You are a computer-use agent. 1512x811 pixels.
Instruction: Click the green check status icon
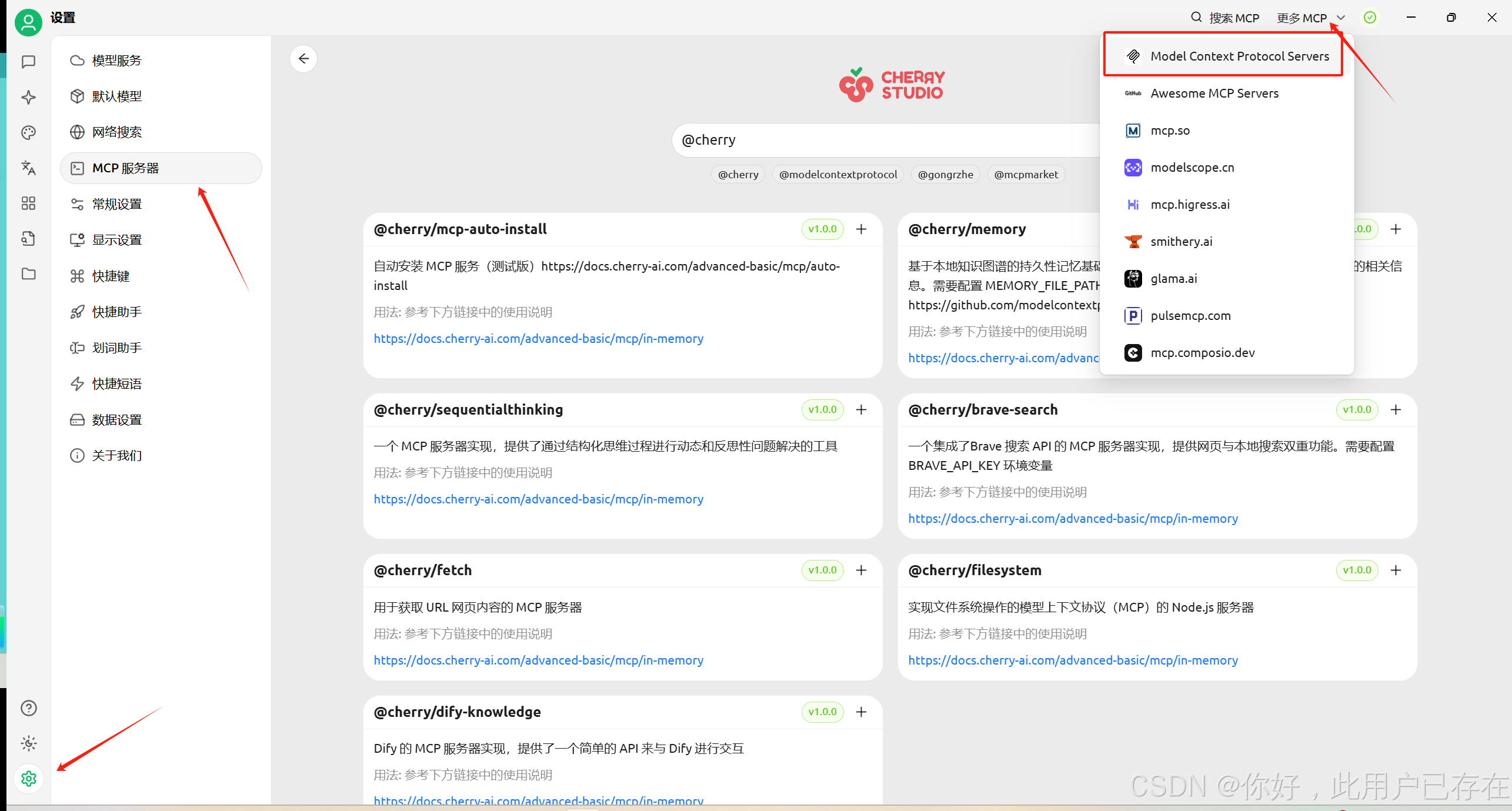pos(1370,18)
